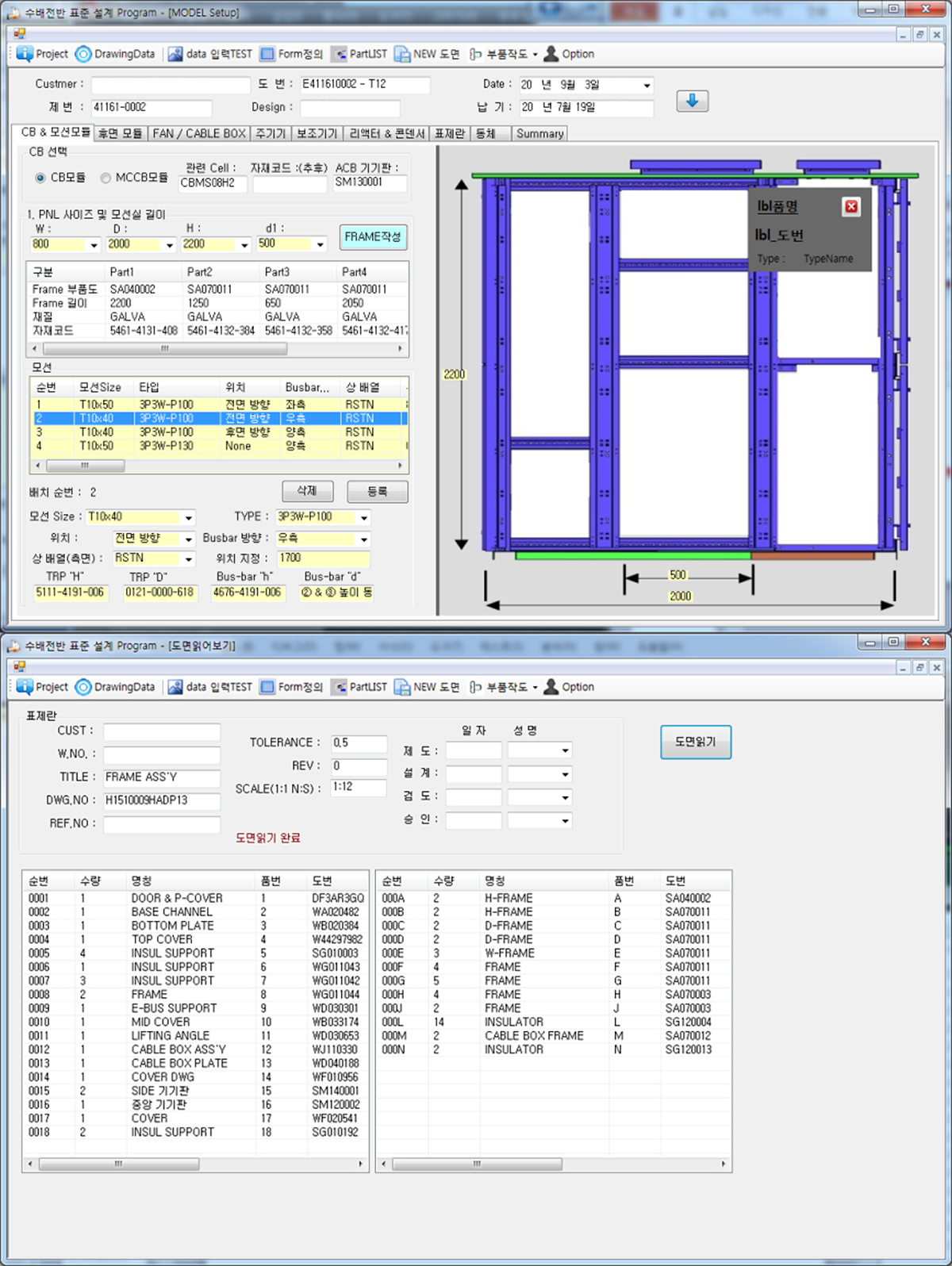
Task: Click the 도면읽기 button
Action: (x=695, y=742)
